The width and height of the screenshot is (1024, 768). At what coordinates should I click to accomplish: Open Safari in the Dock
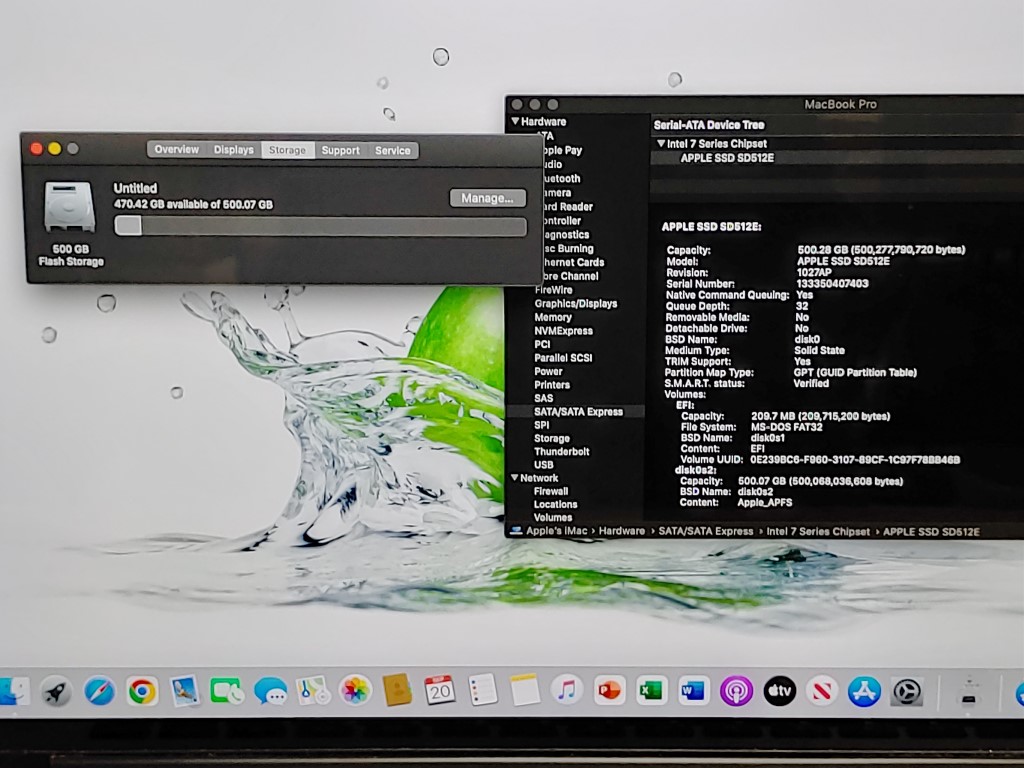tap(99, 692)
